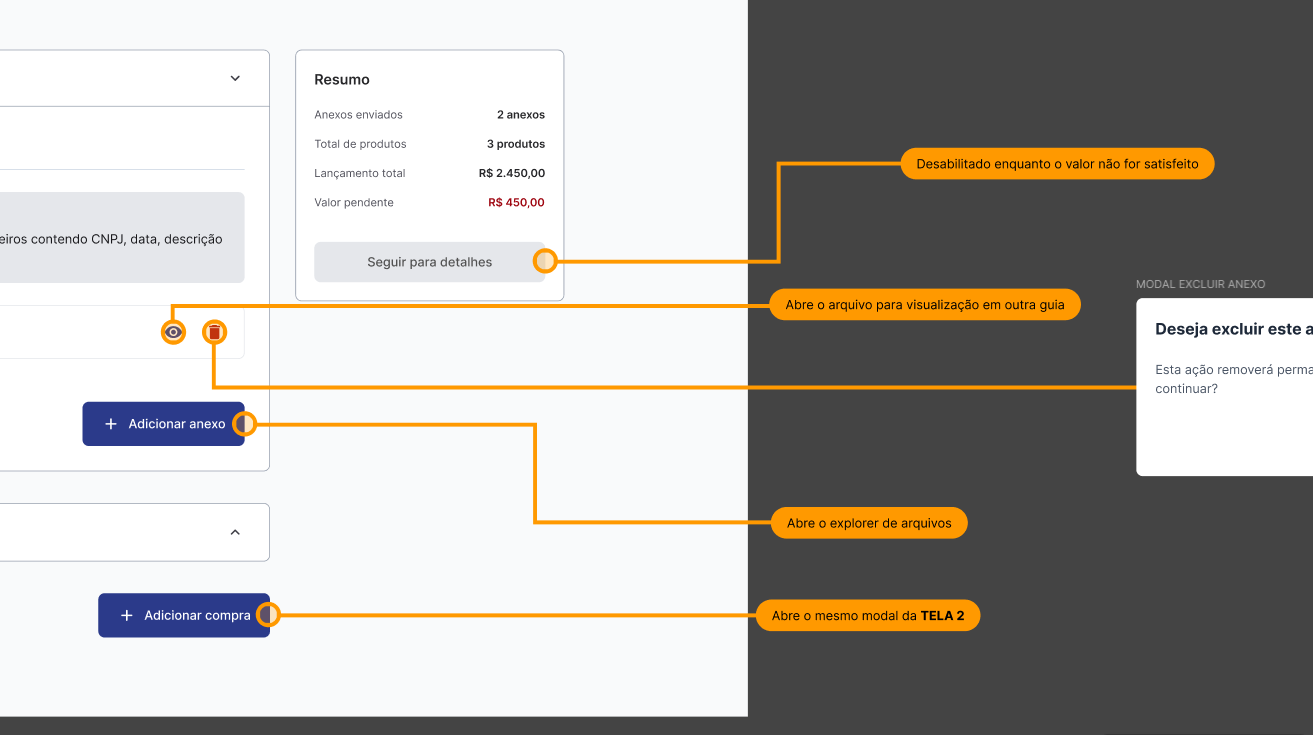The width and height of the screenshot is (1313, 735).
Task: Click the orange marker on Seguir para detalhes
Action: 545,262
